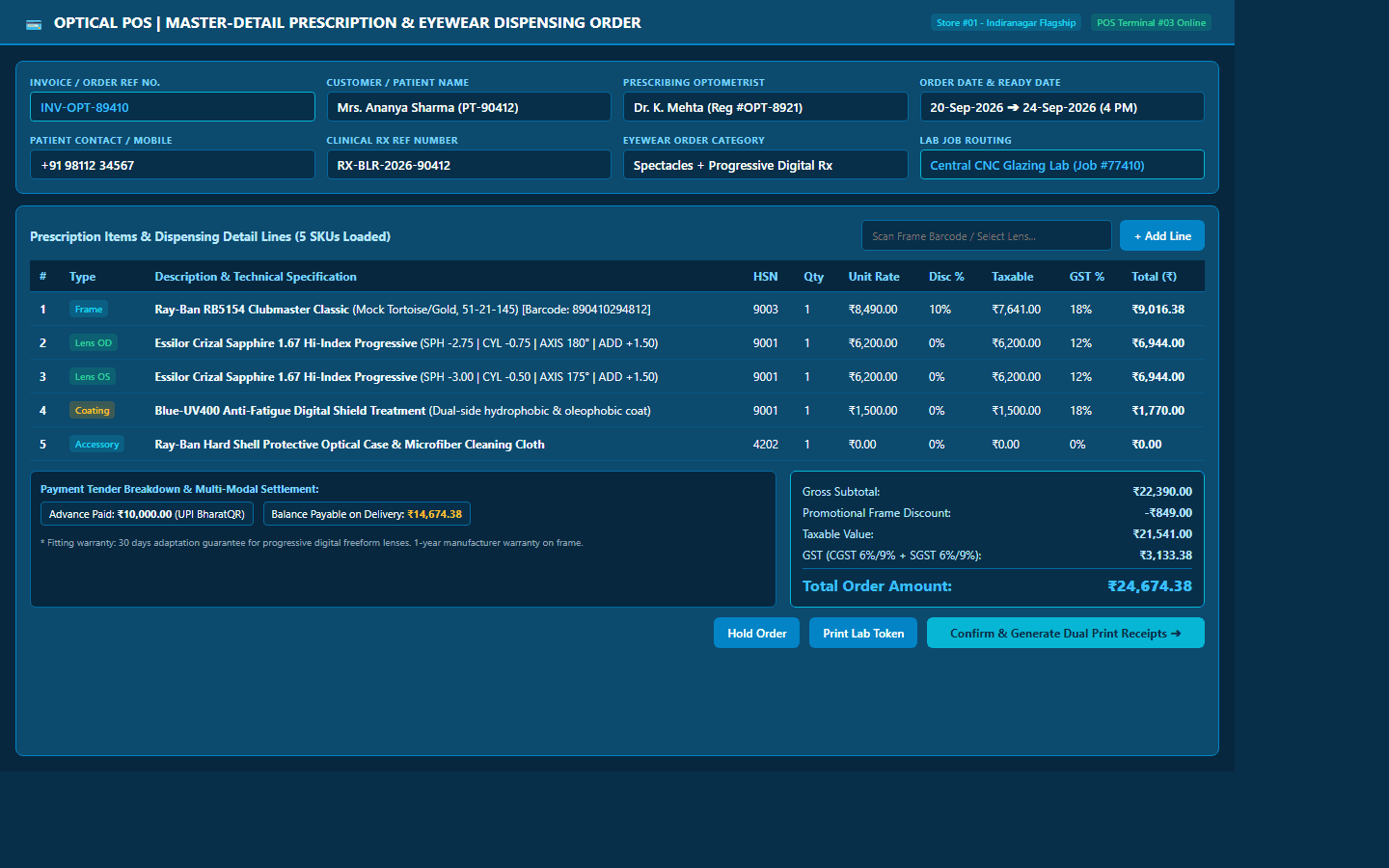Click the Clinical Rx Ref Number field

click(469, 165)
